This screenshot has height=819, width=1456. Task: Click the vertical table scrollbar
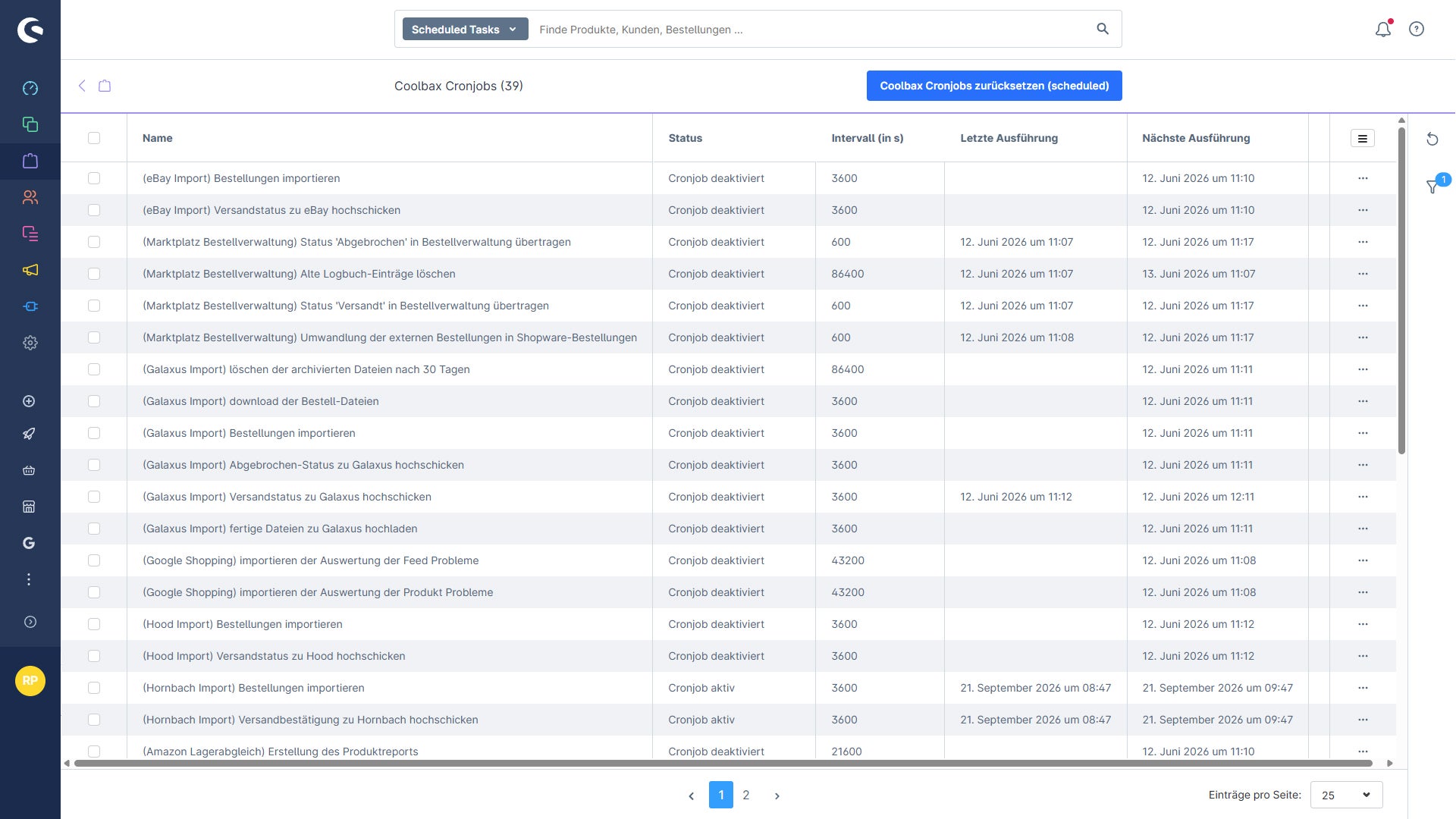coord(1401,291)
